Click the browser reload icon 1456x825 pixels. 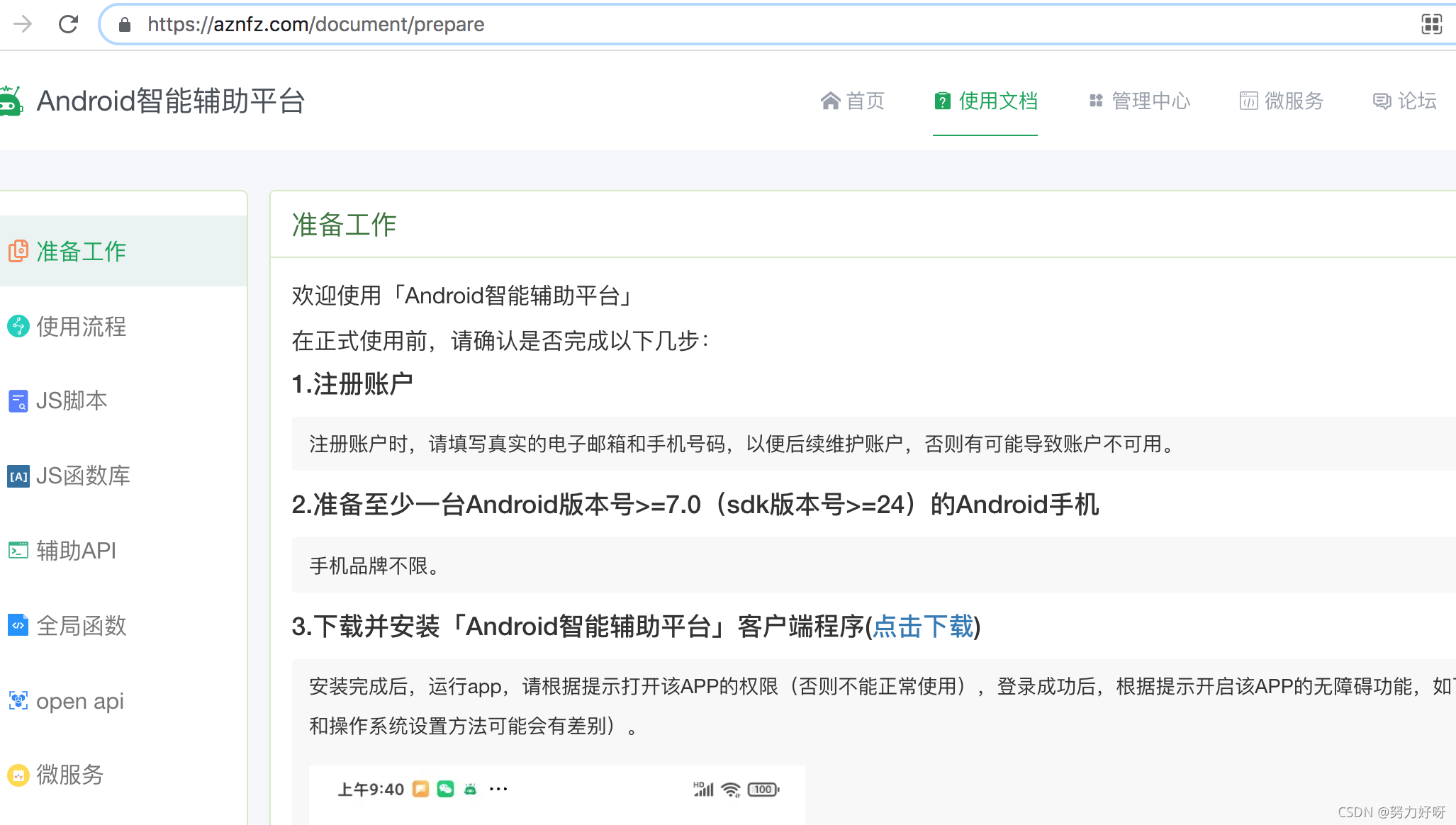coord(68,24)
